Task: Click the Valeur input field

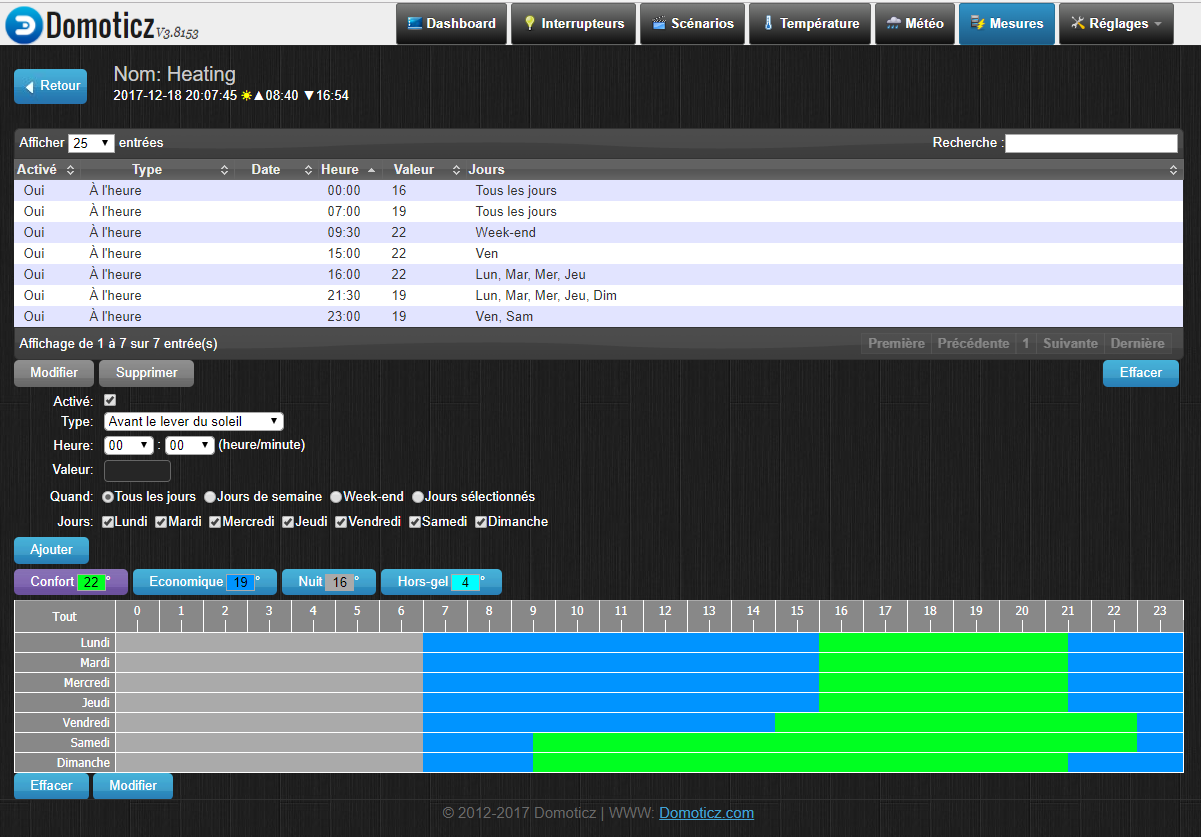Action: coord(137,470)
